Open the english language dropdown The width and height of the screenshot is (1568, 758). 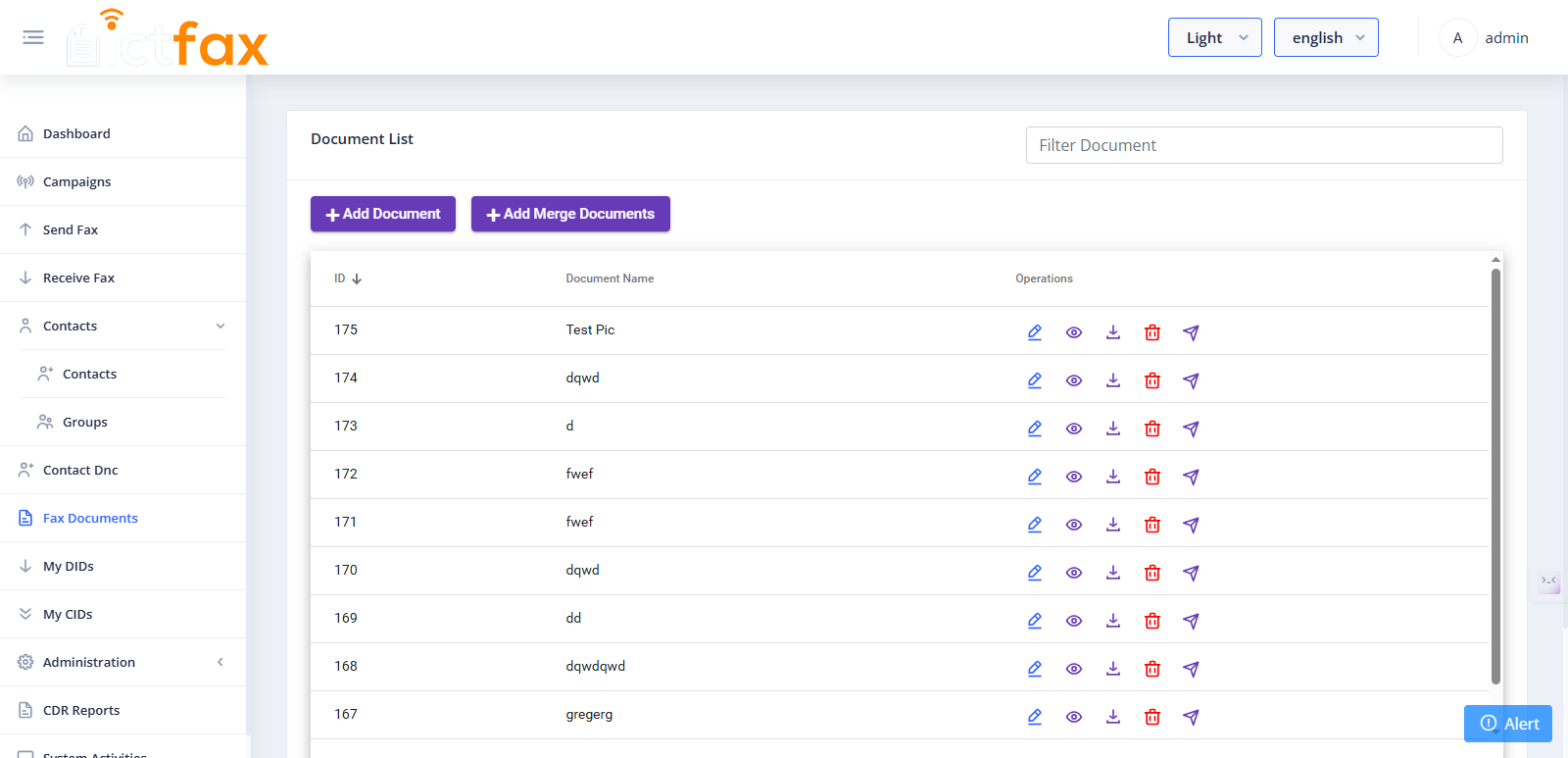tap(1326, 37)
